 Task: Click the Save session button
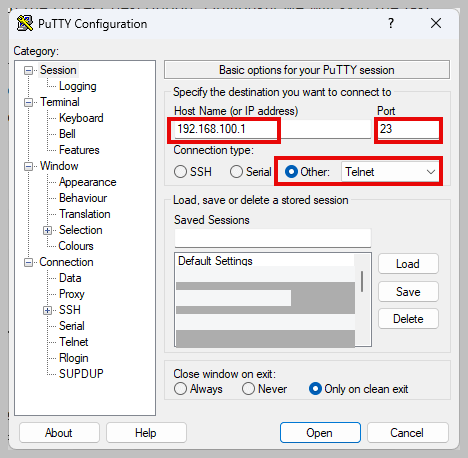pyautogui.click(x=408, y=292)
